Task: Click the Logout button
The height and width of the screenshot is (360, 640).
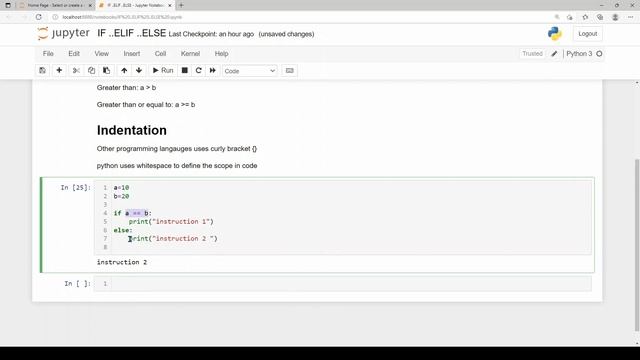Action: pyautogui.click(x=587, y=34)
